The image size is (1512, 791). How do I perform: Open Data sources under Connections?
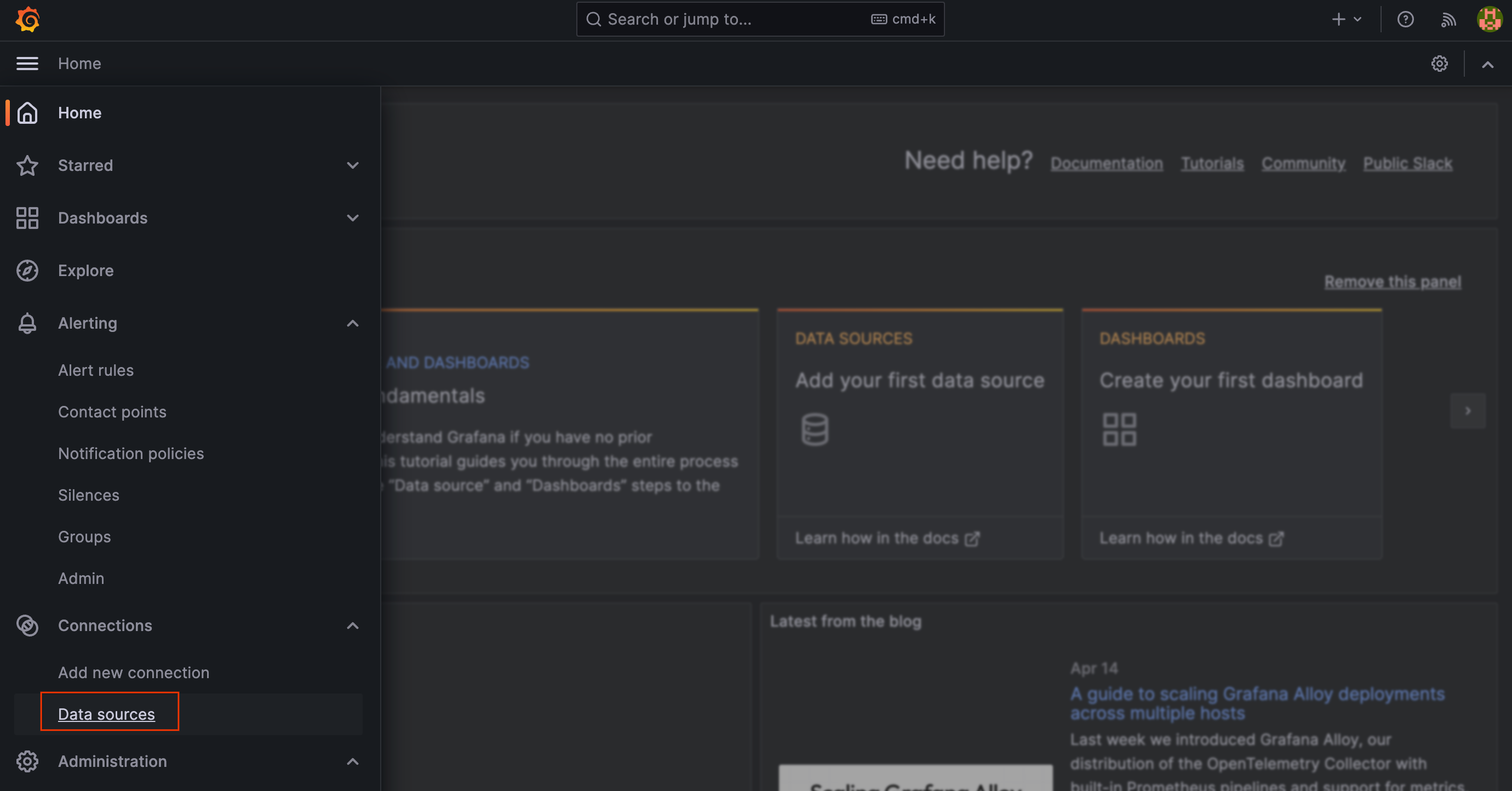pyautogui.click(x=106, y=713)
